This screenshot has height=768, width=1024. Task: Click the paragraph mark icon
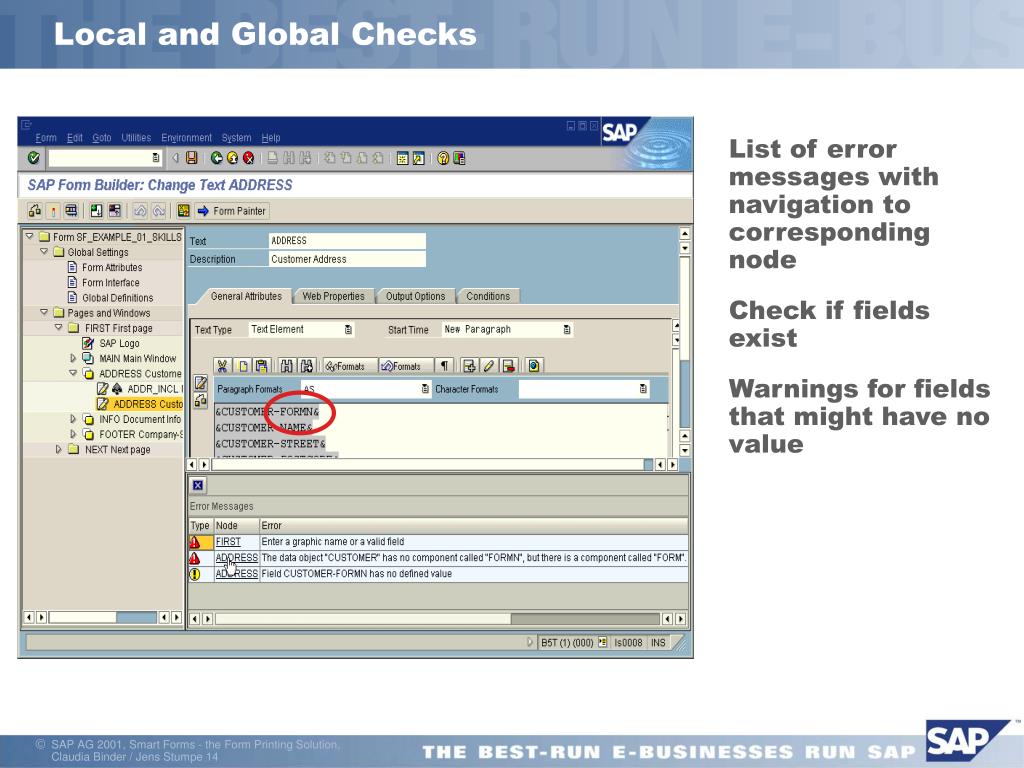(x=444, y=366)
